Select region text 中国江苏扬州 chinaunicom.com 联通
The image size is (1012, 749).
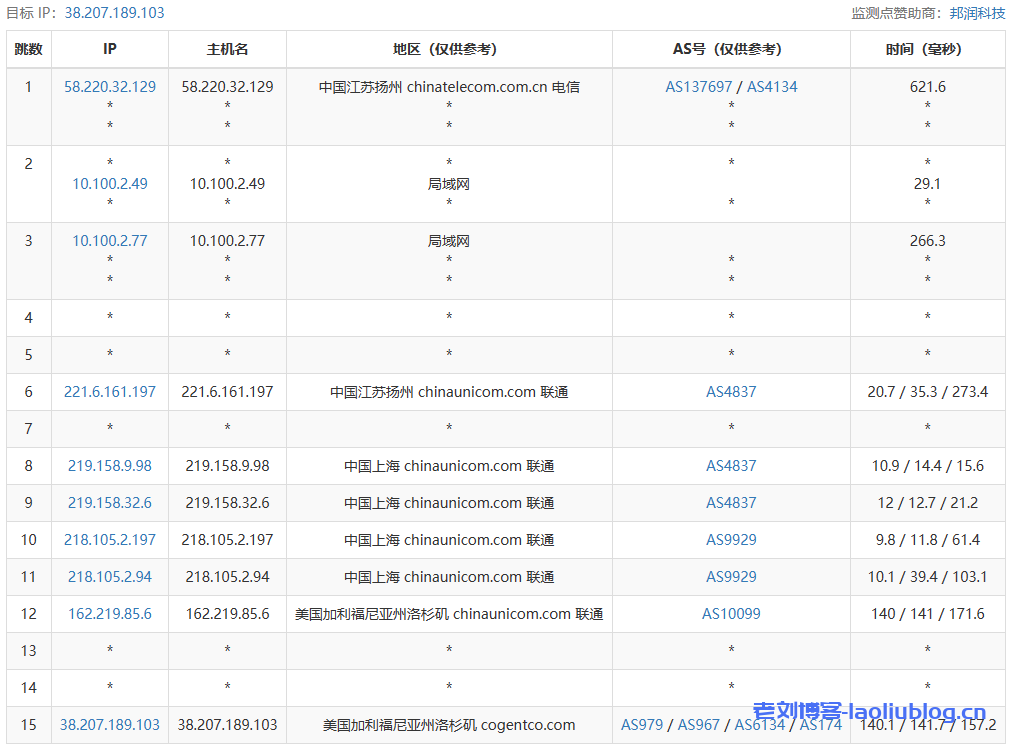(x=449, y=392)
